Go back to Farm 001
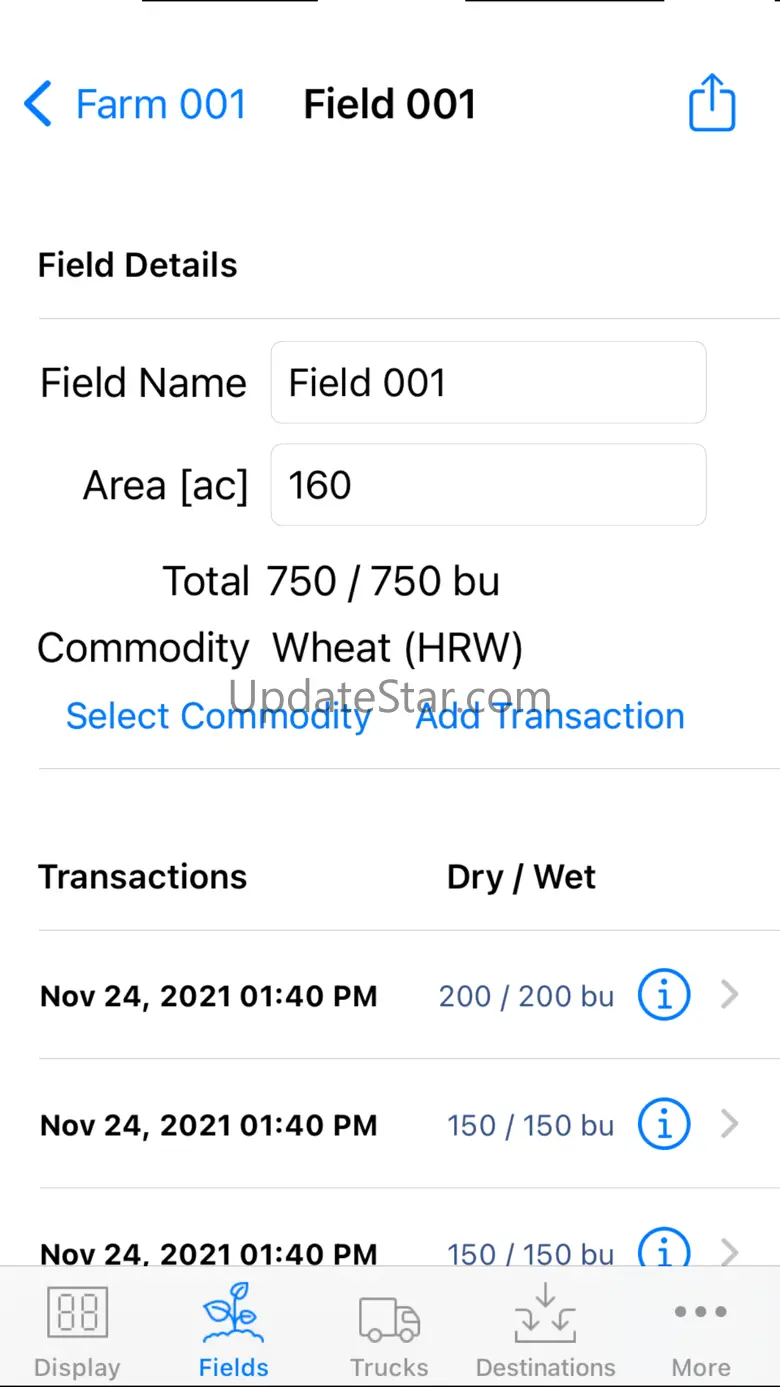Screen dimensions: 780x1387 coord(160,104)
